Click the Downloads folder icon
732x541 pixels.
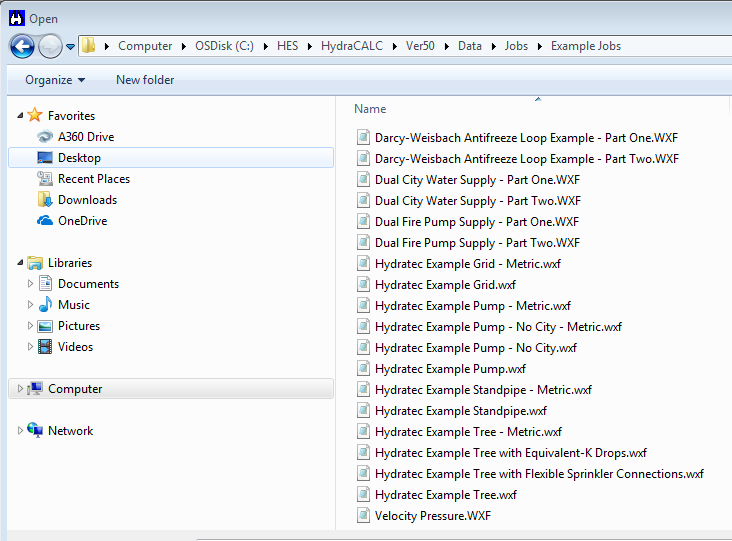[45, 199]
